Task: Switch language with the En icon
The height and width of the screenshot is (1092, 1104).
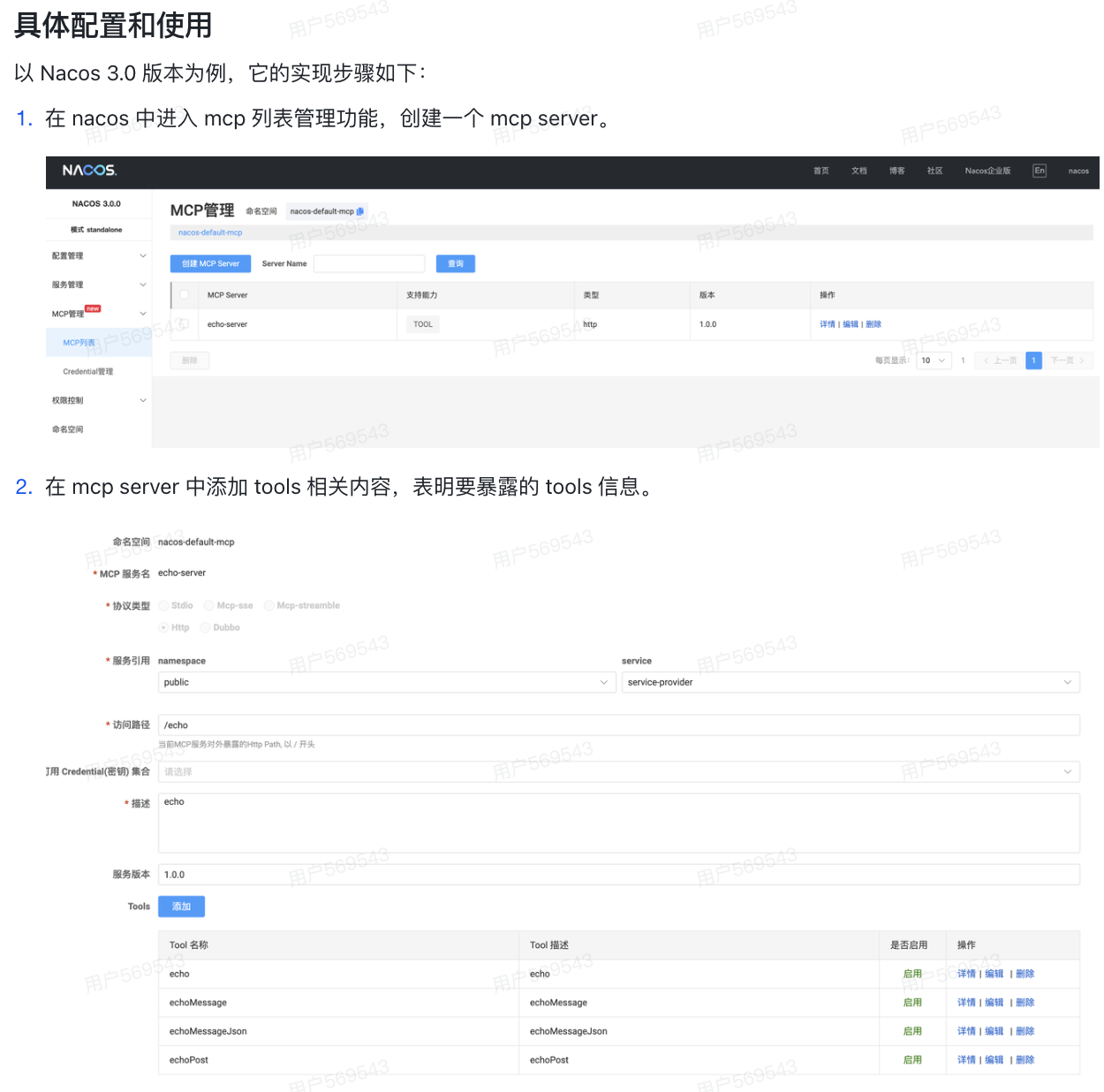Action: 1040,171
